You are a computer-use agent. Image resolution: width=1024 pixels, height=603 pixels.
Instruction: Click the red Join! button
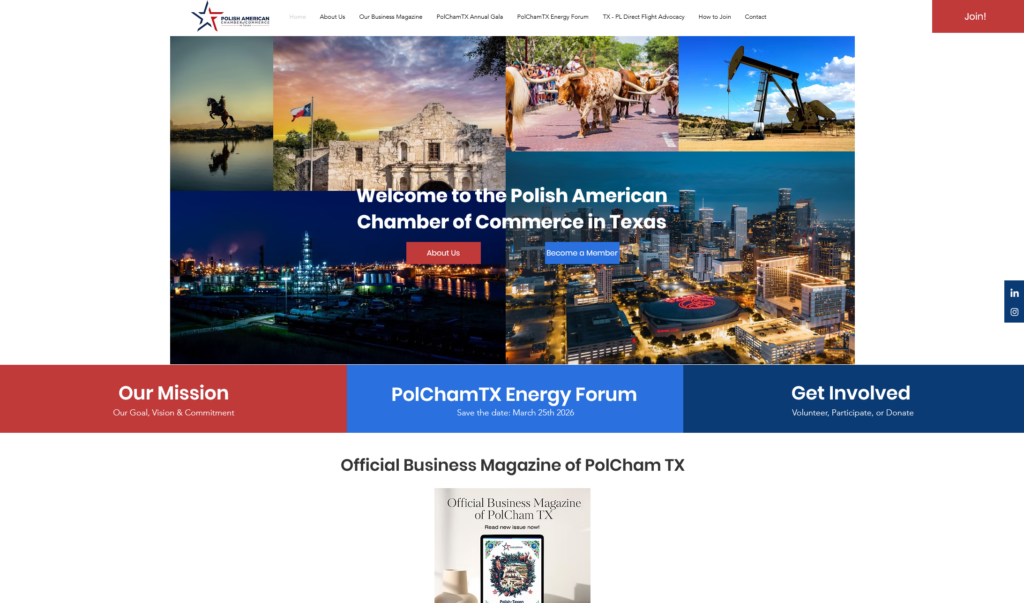[977, 16]
